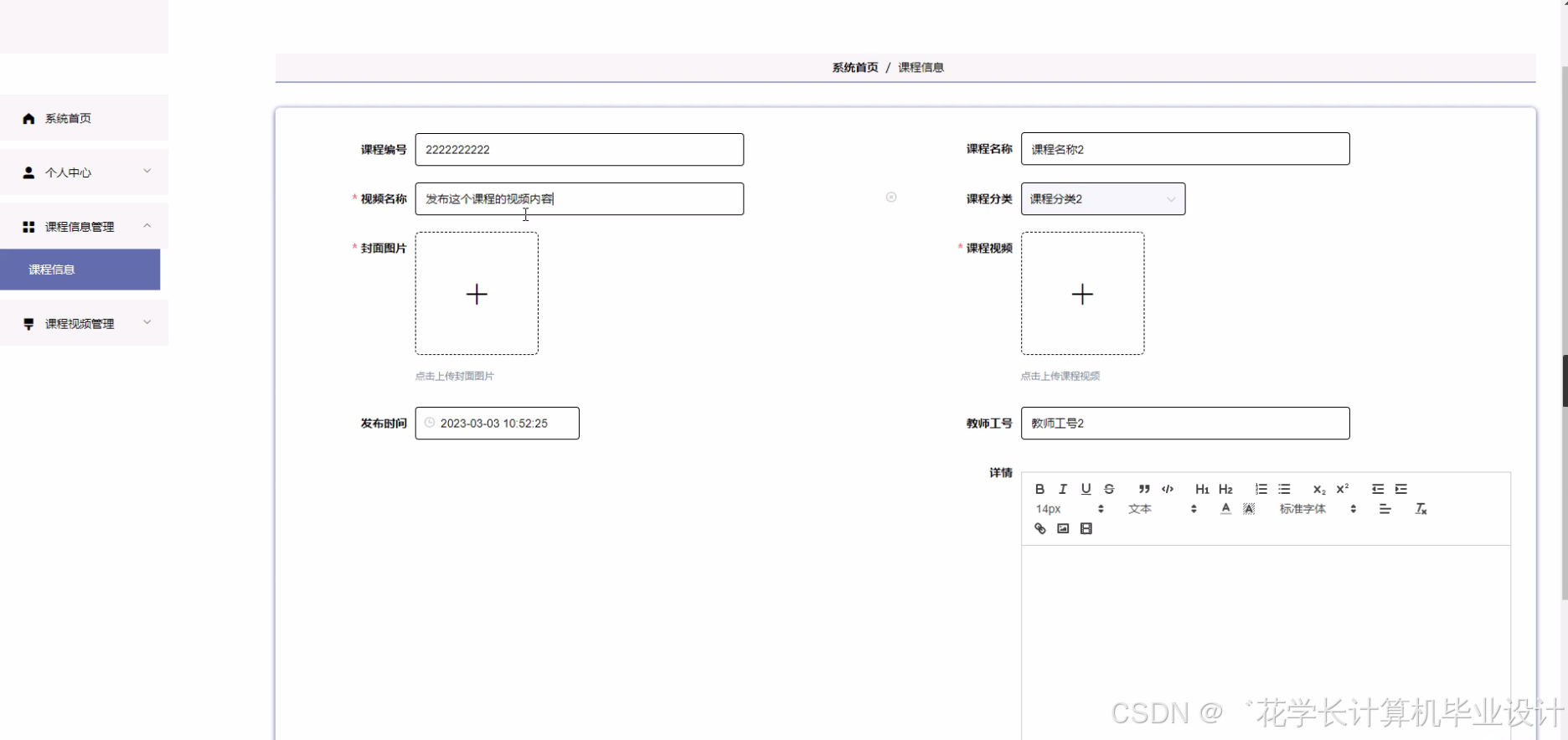
Task: Click the home icon beside 系统首页
Action: [28, 119]
